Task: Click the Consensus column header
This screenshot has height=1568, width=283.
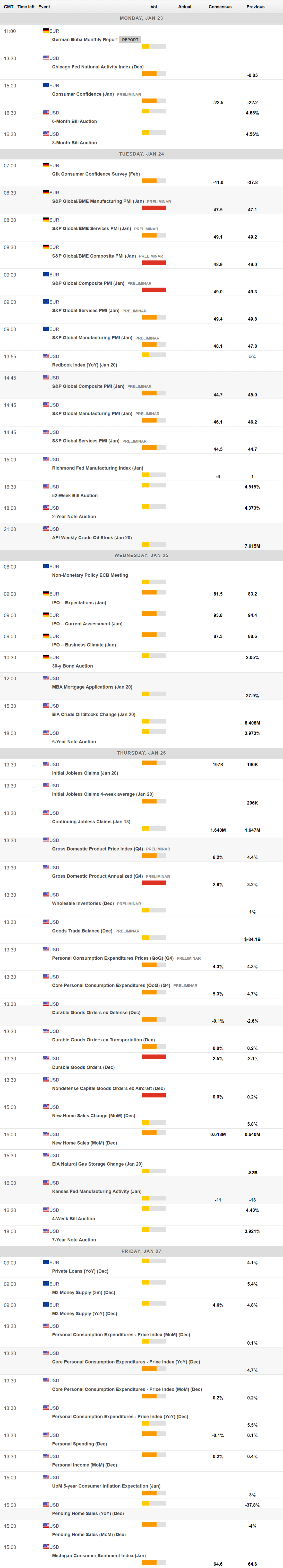Action: pyautogui.click(x=220, y=7)
